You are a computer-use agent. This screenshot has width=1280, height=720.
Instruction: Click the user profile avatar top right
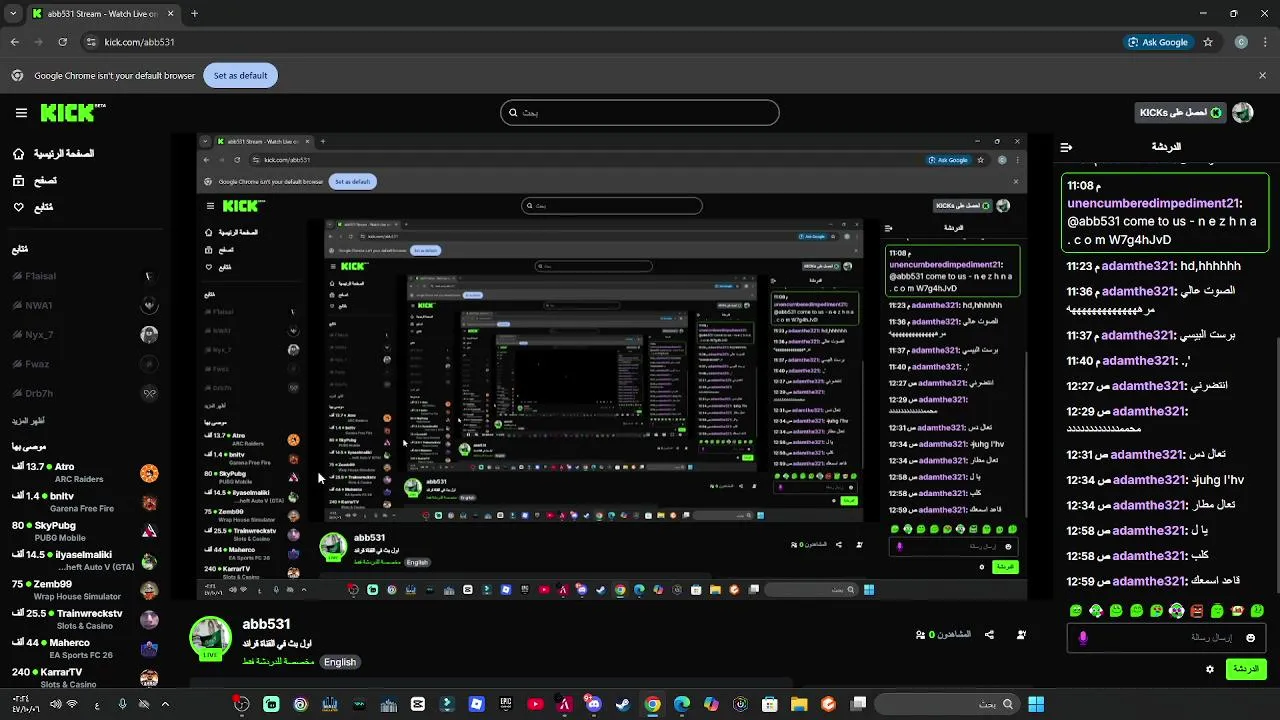click(1242, 113)
